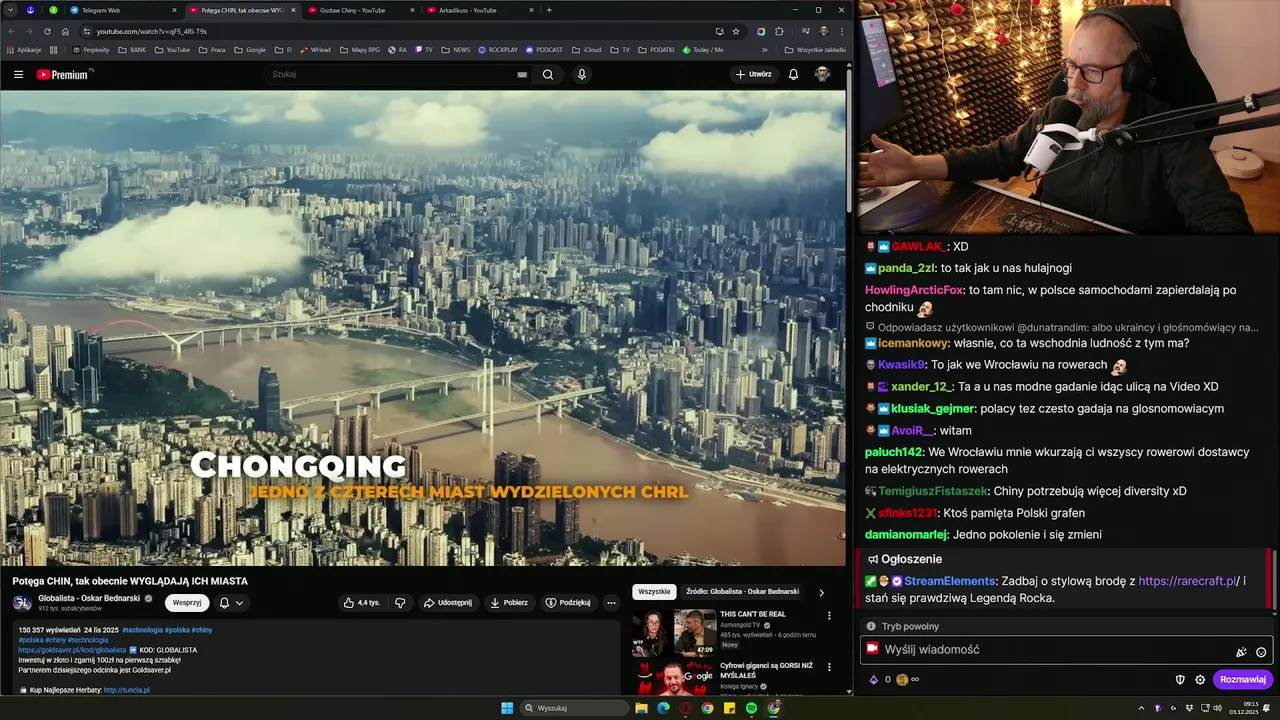Click the taskbar Wyszukaj search box
Screen dimensions: 1280x720
pos(575,708)
